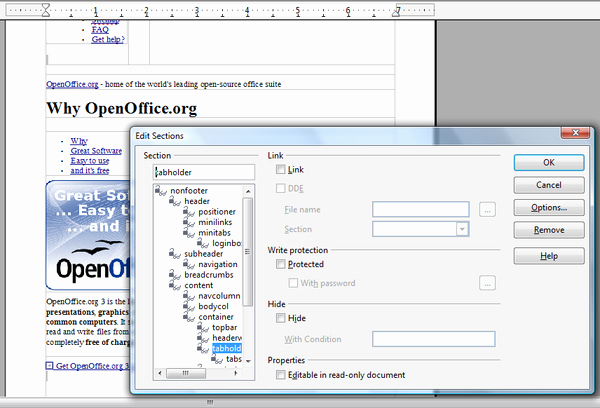Click the section list scroll-left arrow

point(160,373)
